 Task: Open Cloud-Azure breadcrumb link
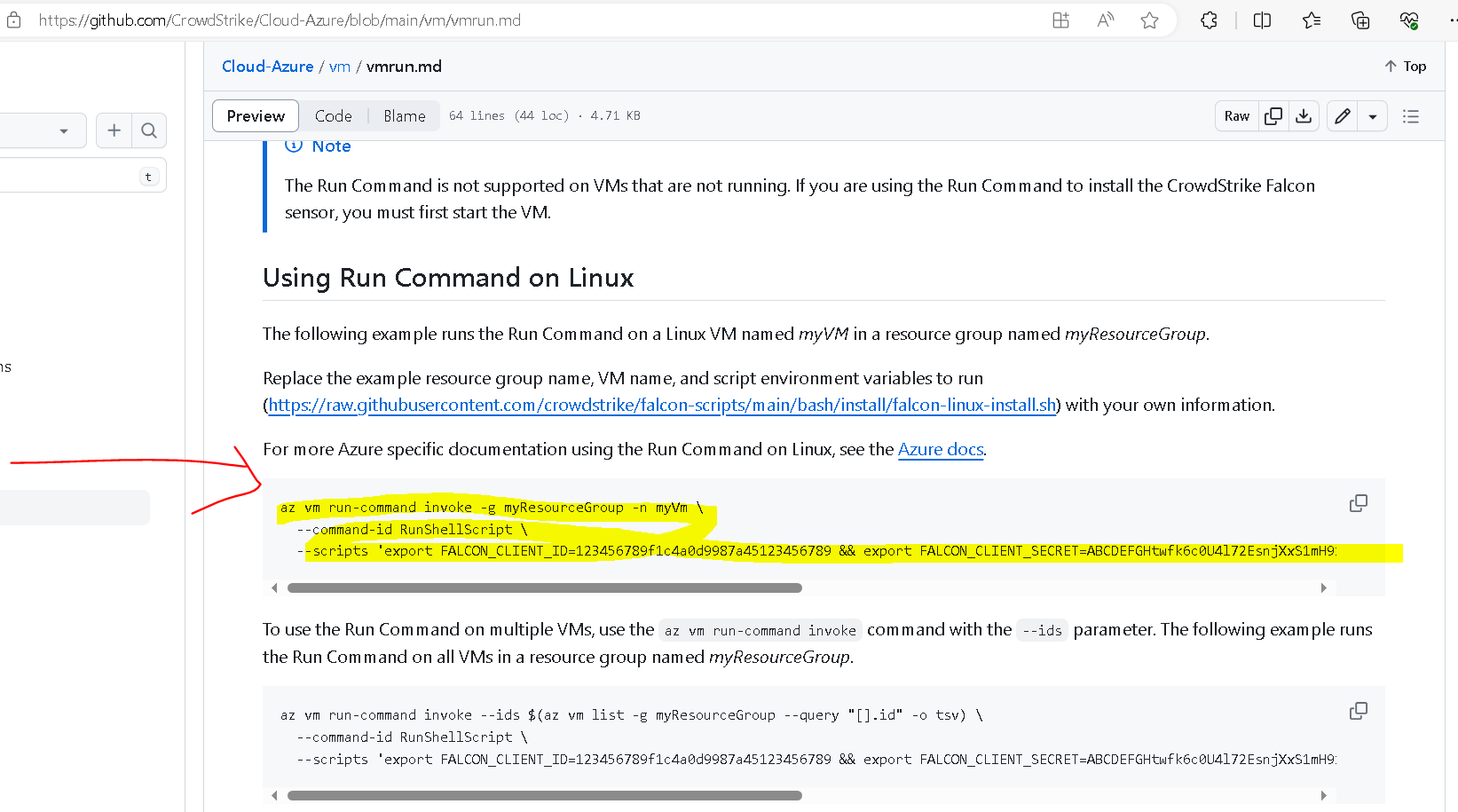tap(267, 67)
